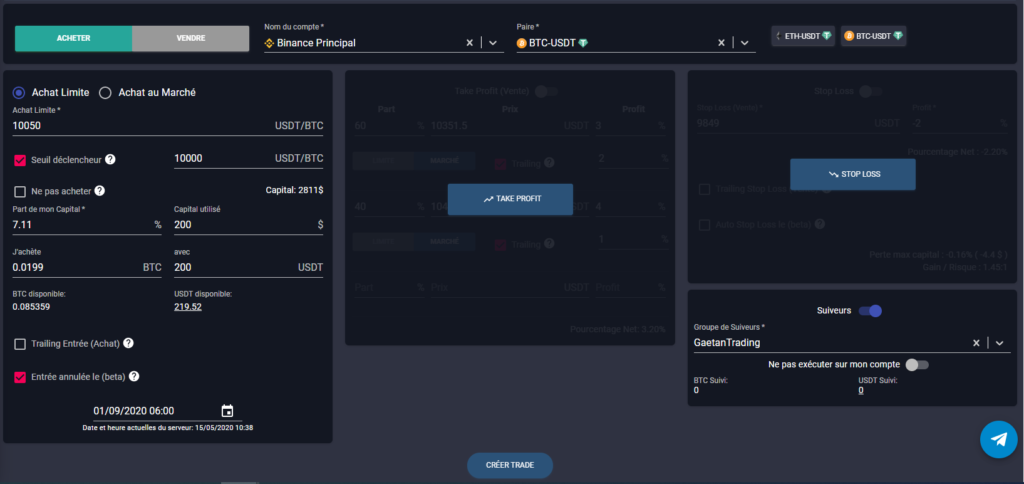The width and height of the screenshot is (1024, 484).
Task: Expand the Paire dropdown arrow
Action: (744, 43)
